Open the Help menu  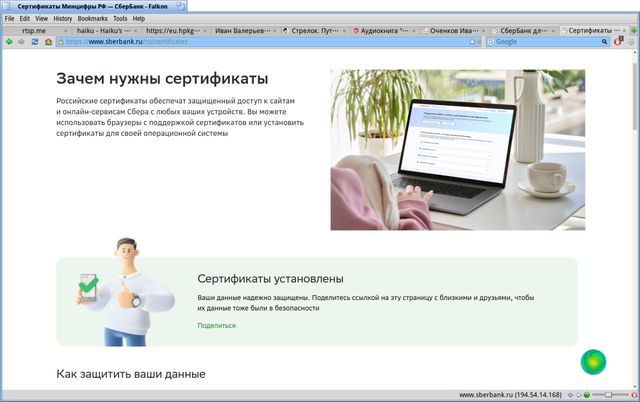(139, 18)
